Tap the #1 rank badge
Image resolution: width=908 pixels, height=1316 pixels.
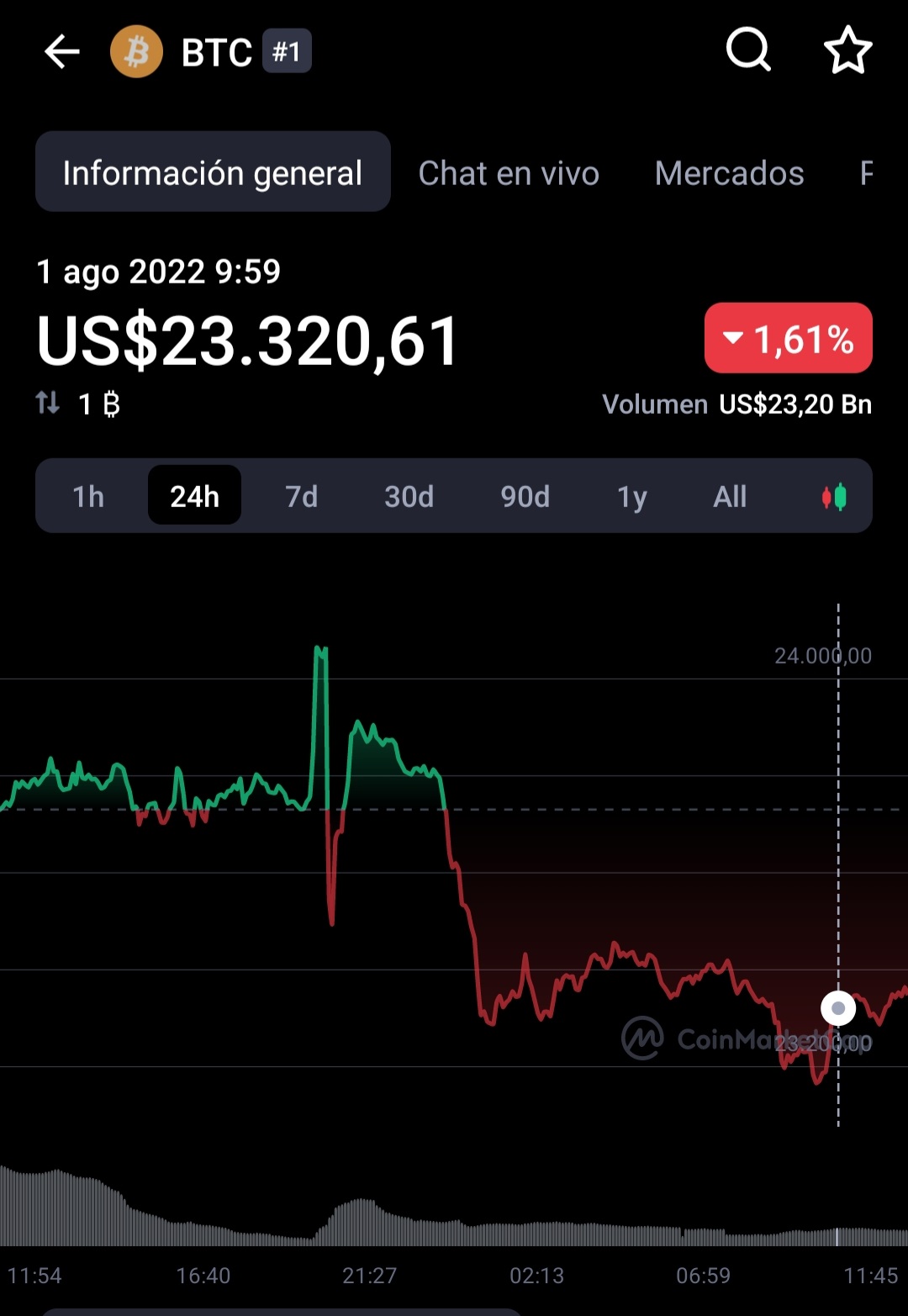coord(287,52)
